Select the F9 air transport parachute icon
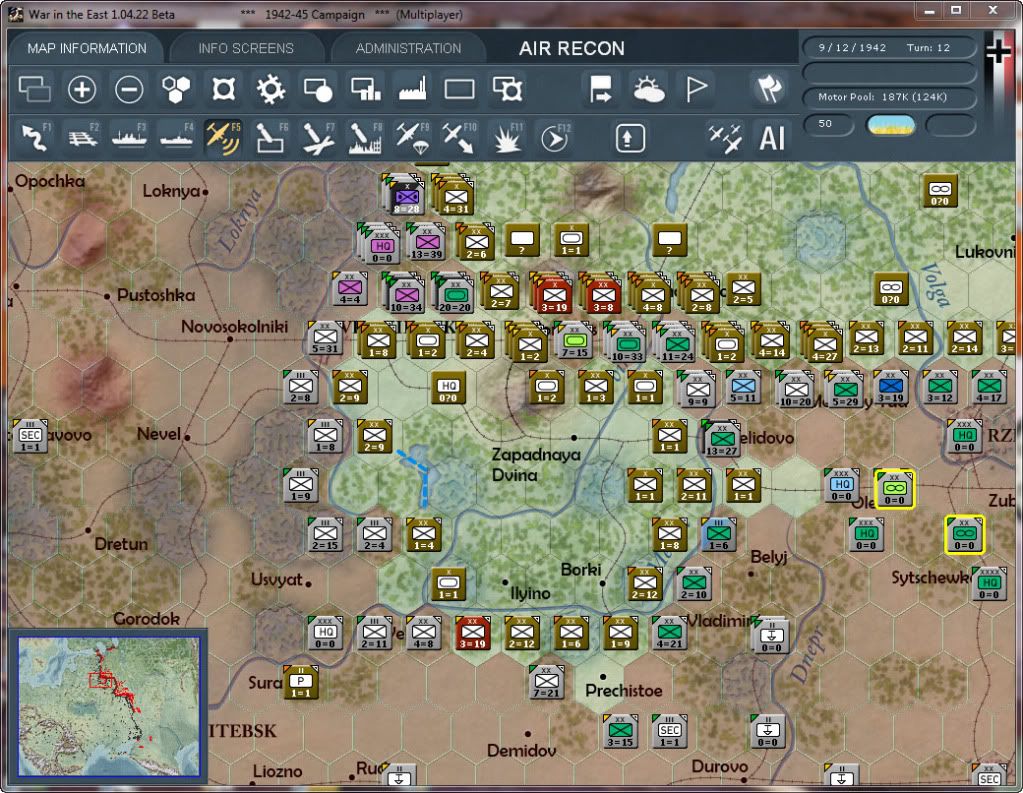 (x=412, y=138)
